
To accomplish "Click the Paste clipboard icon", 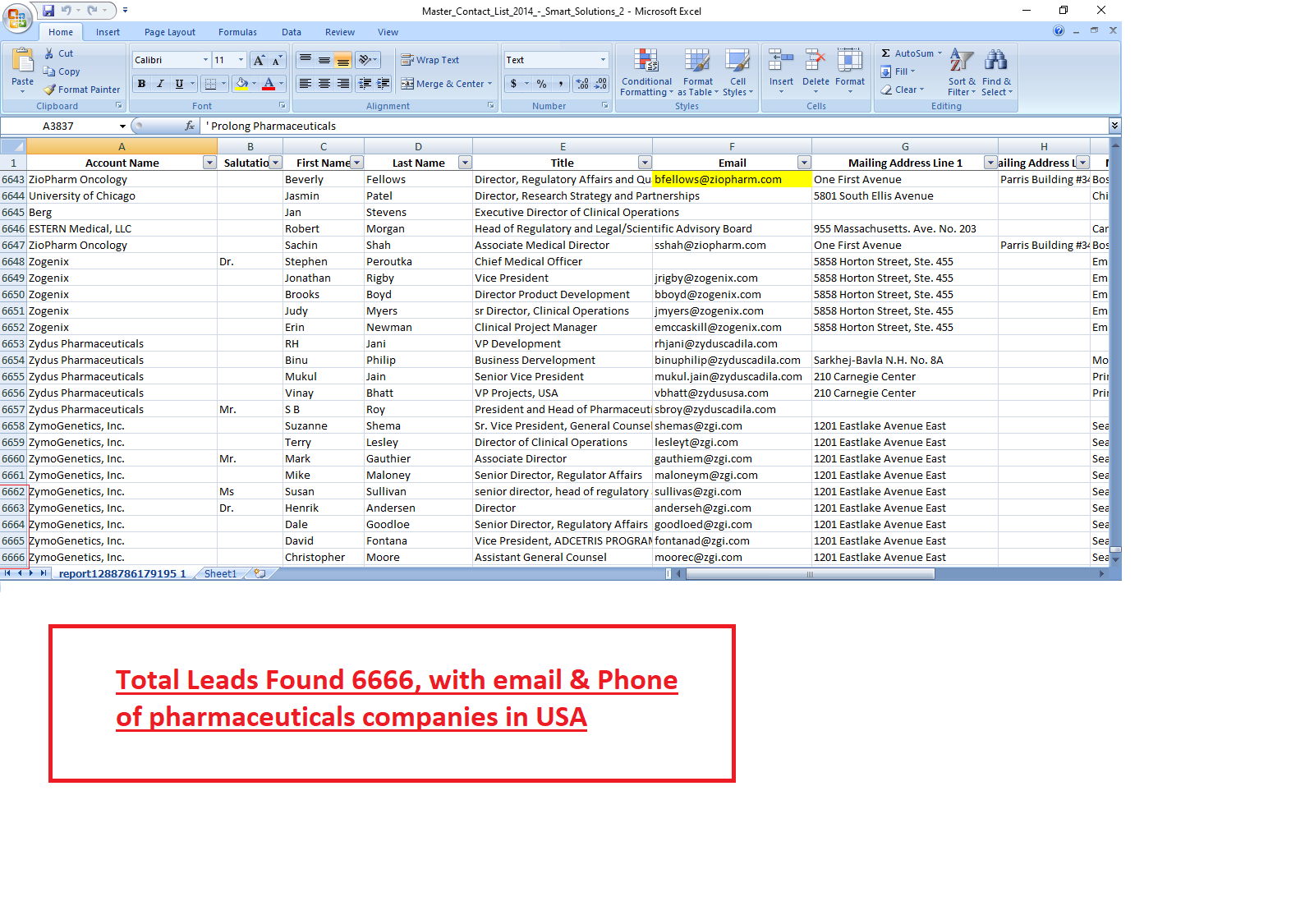I will pyautogui.click(x=23, y=61).
